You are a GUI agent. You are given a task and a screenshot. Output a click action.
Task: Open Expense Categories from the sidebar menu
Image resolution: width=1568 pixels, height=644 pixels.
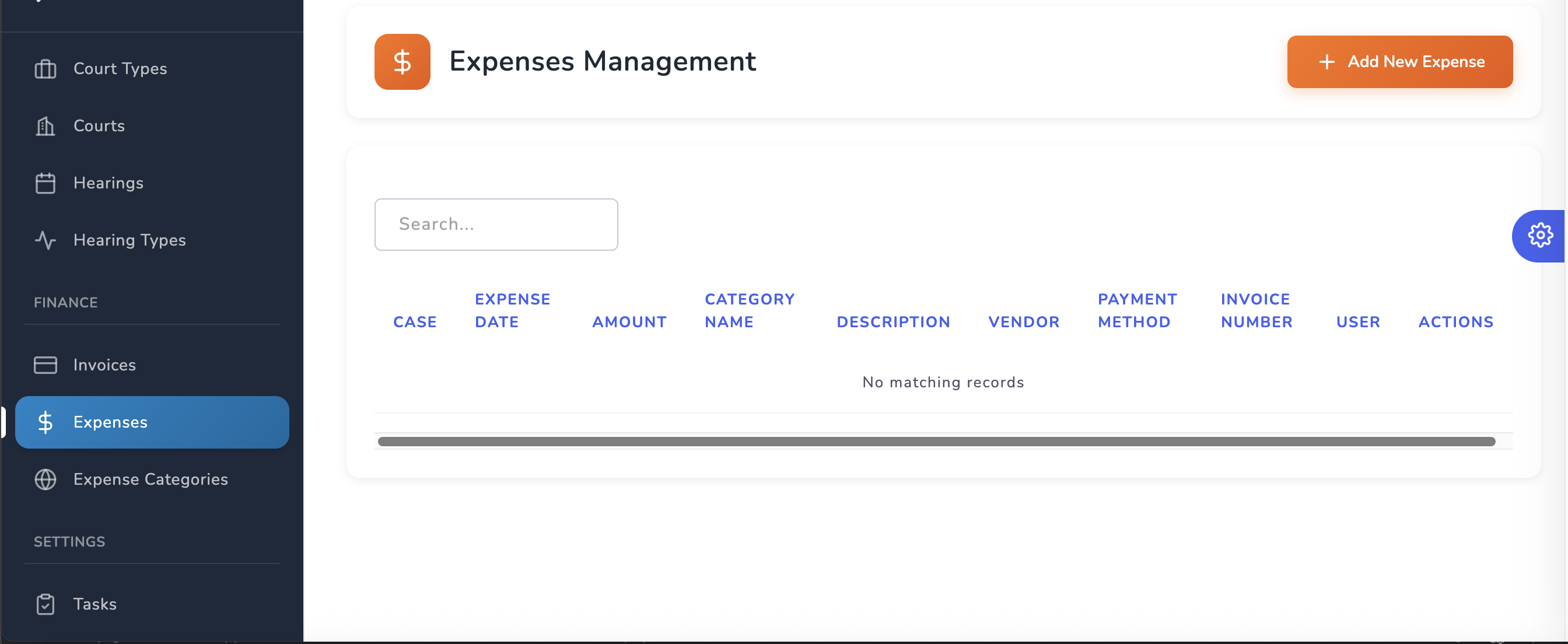[x=151, y=479]
